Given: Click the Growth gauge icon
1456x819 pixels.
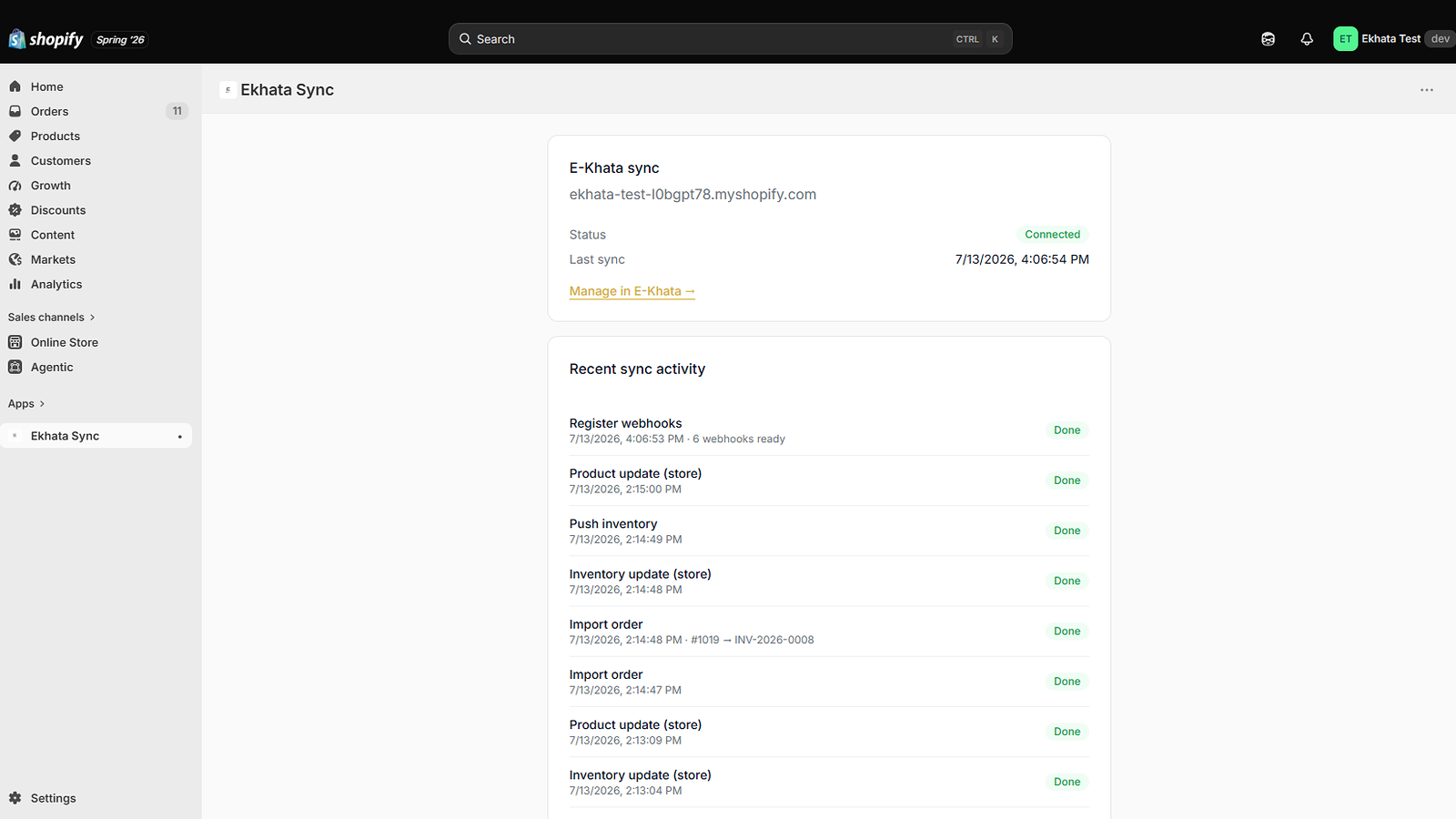Looking at the screenshot, I should pos(15,185).
